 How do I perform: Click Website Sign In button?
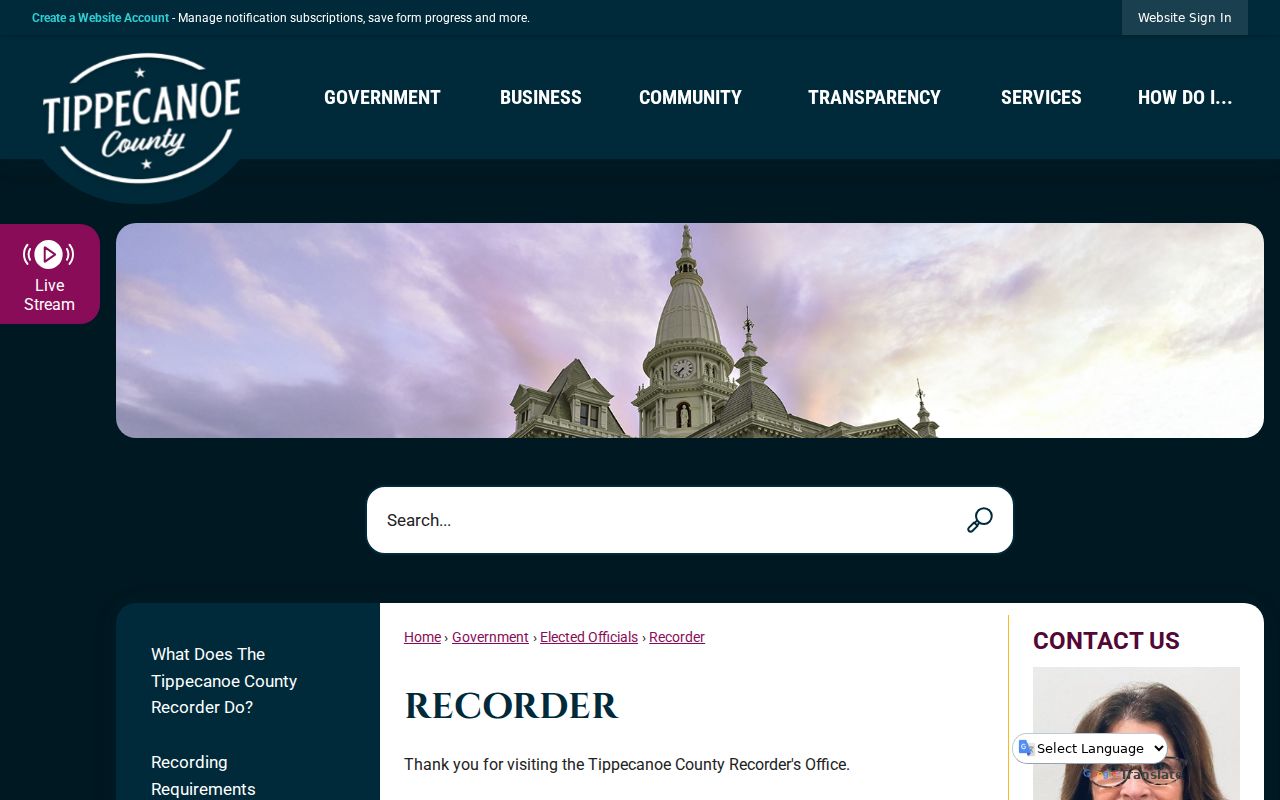1185,18
